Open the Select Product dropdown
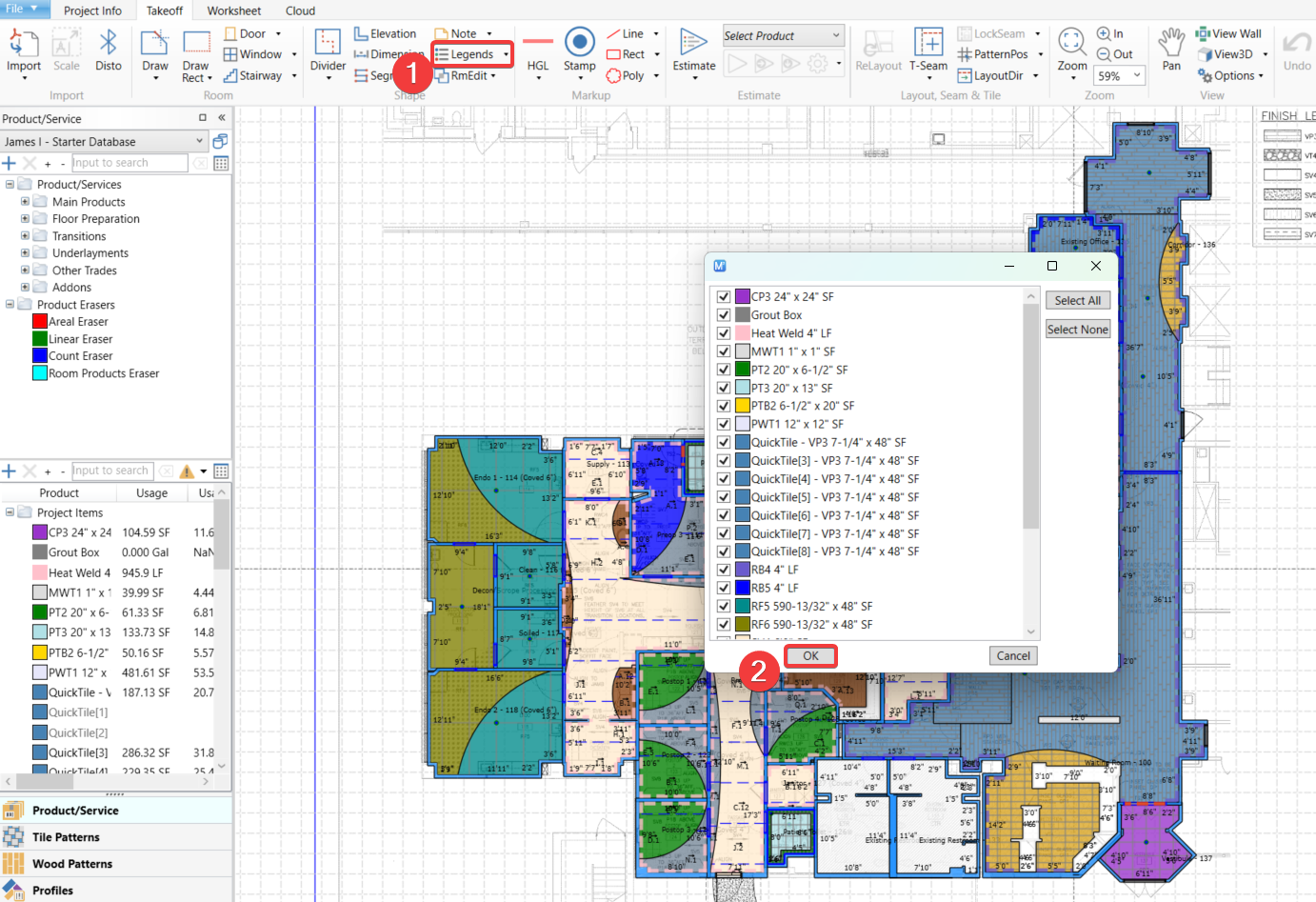Viewport: 1316px width, 902px height. 783,36
